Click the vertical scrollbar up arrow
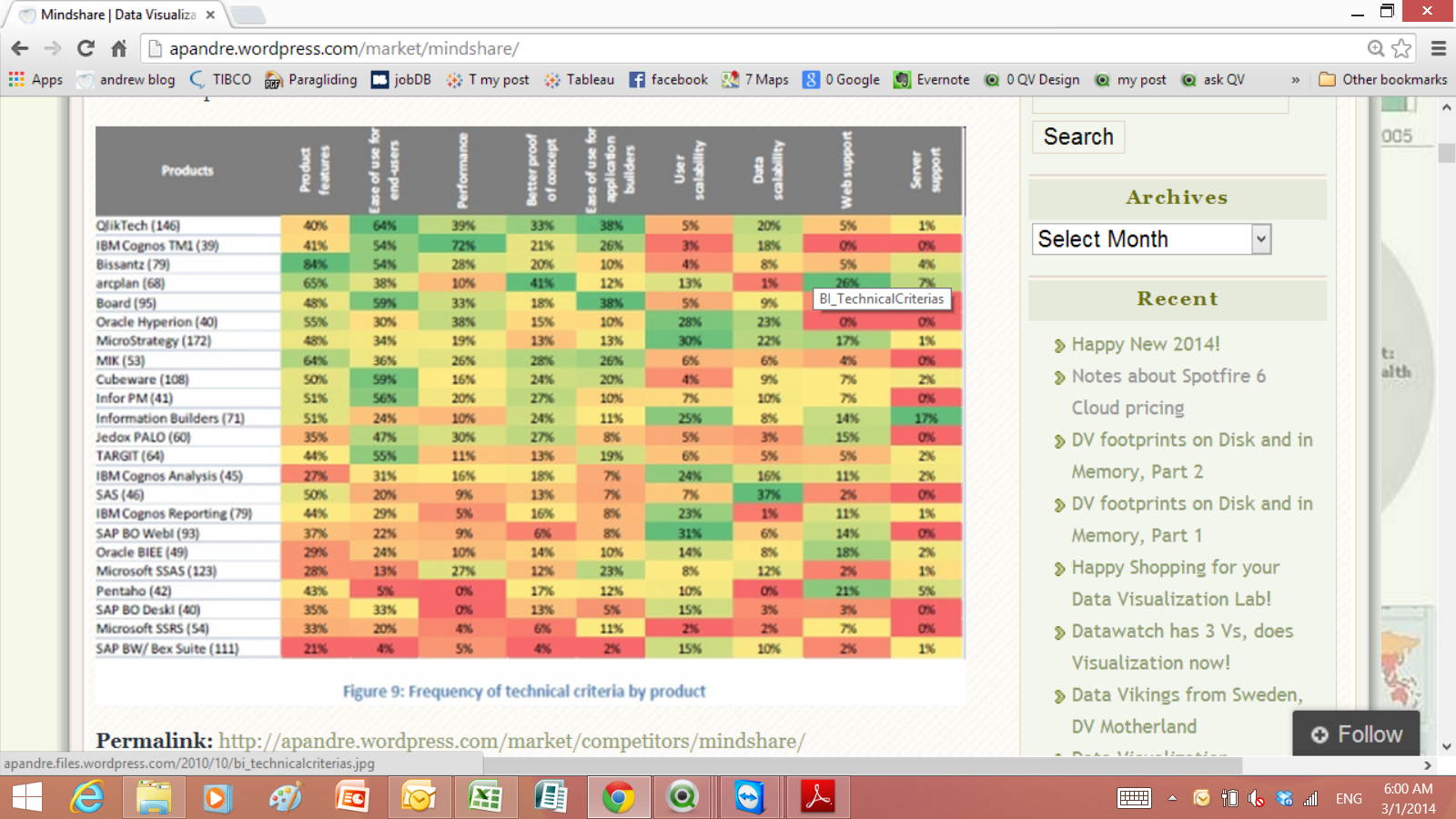The image size is (1456, 819). pyautogui.click(x=1447, y=107)
